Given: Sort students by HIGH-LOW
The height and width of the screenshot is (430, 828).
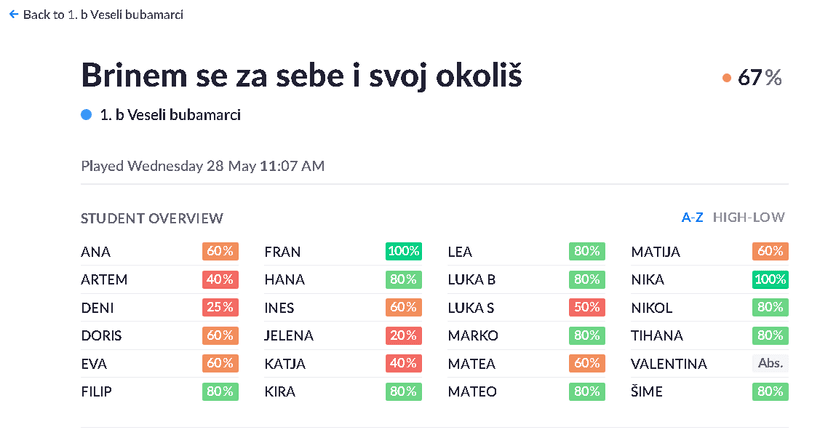Looking at the screenshot, I should (x=748, y=217).
